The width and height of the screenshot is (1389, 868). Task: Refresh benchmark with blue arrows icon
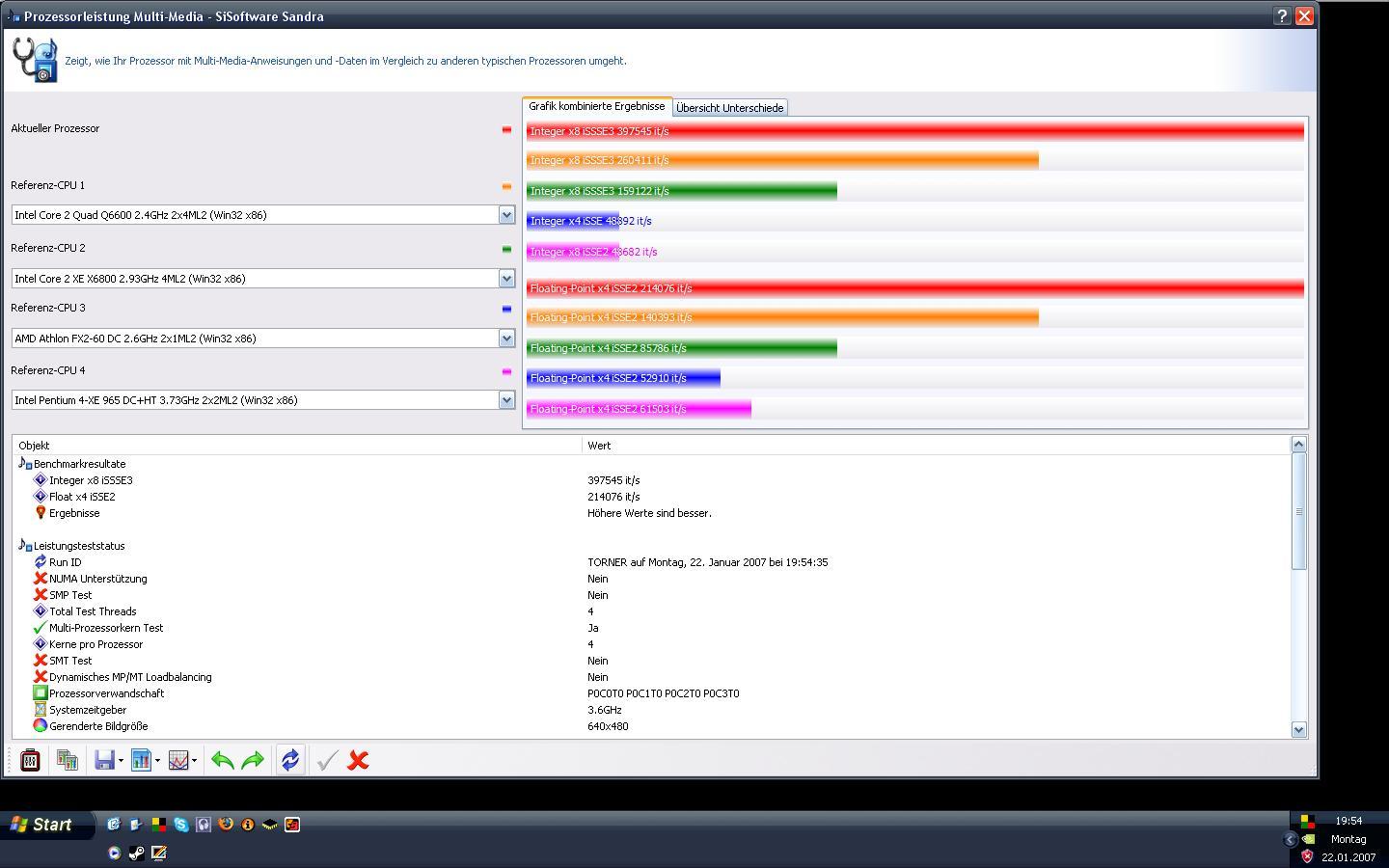[x=290, y=761]
